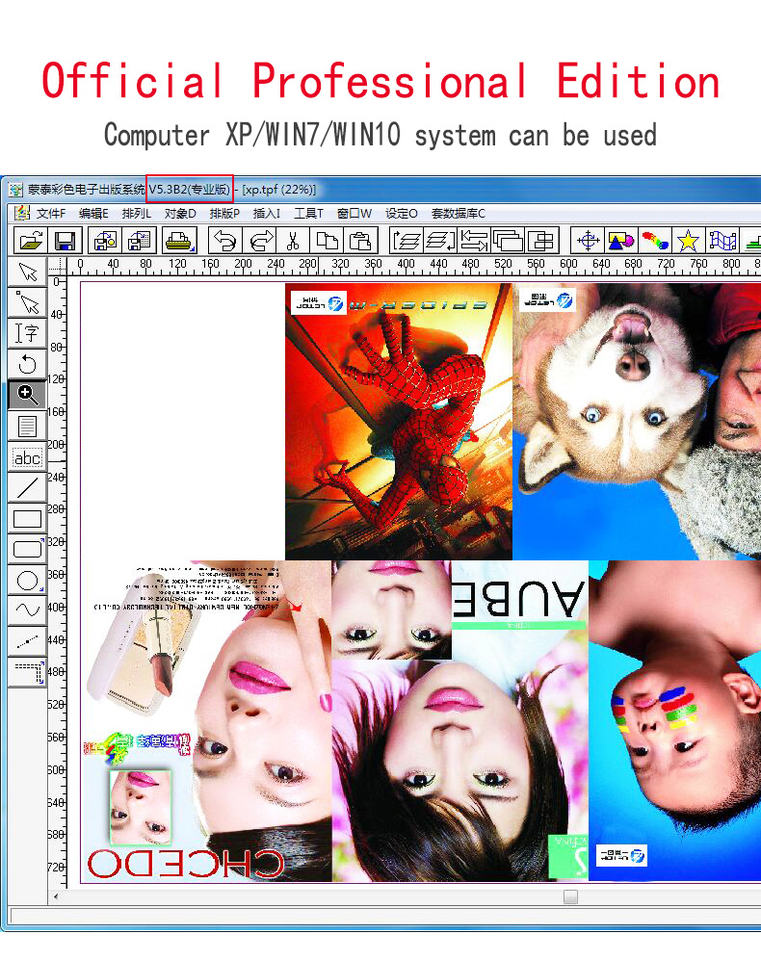
Task: Click the Paste clipboard icon
Action: pyautogui.click(x=361, y=241)
